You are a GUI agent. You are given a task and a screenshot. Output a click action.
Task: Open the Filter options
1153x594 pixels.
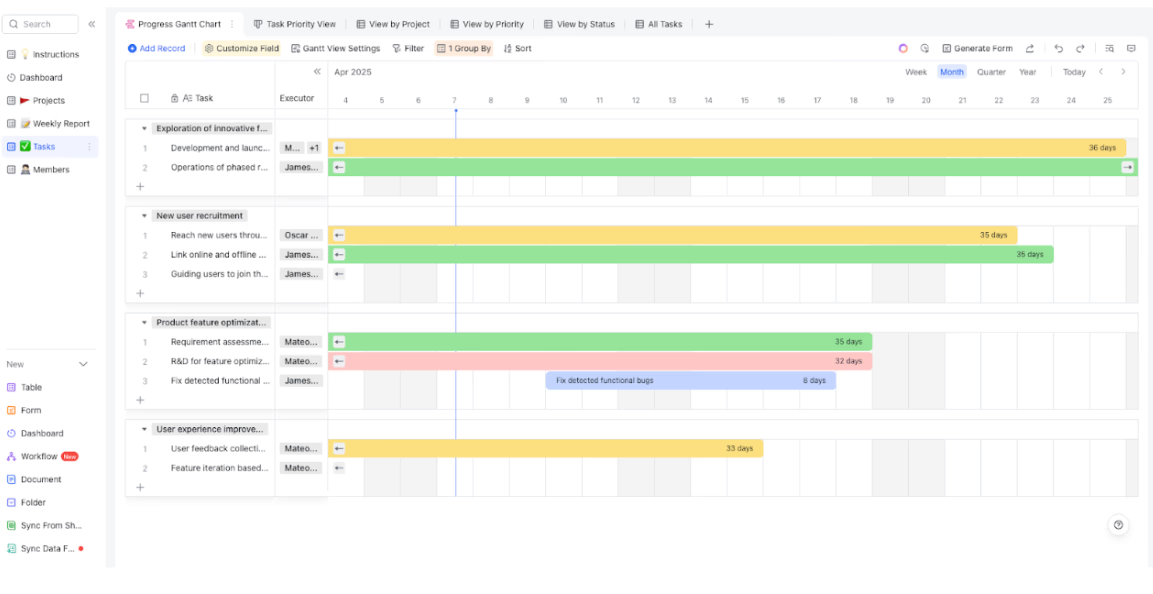(x=408, y=49)
